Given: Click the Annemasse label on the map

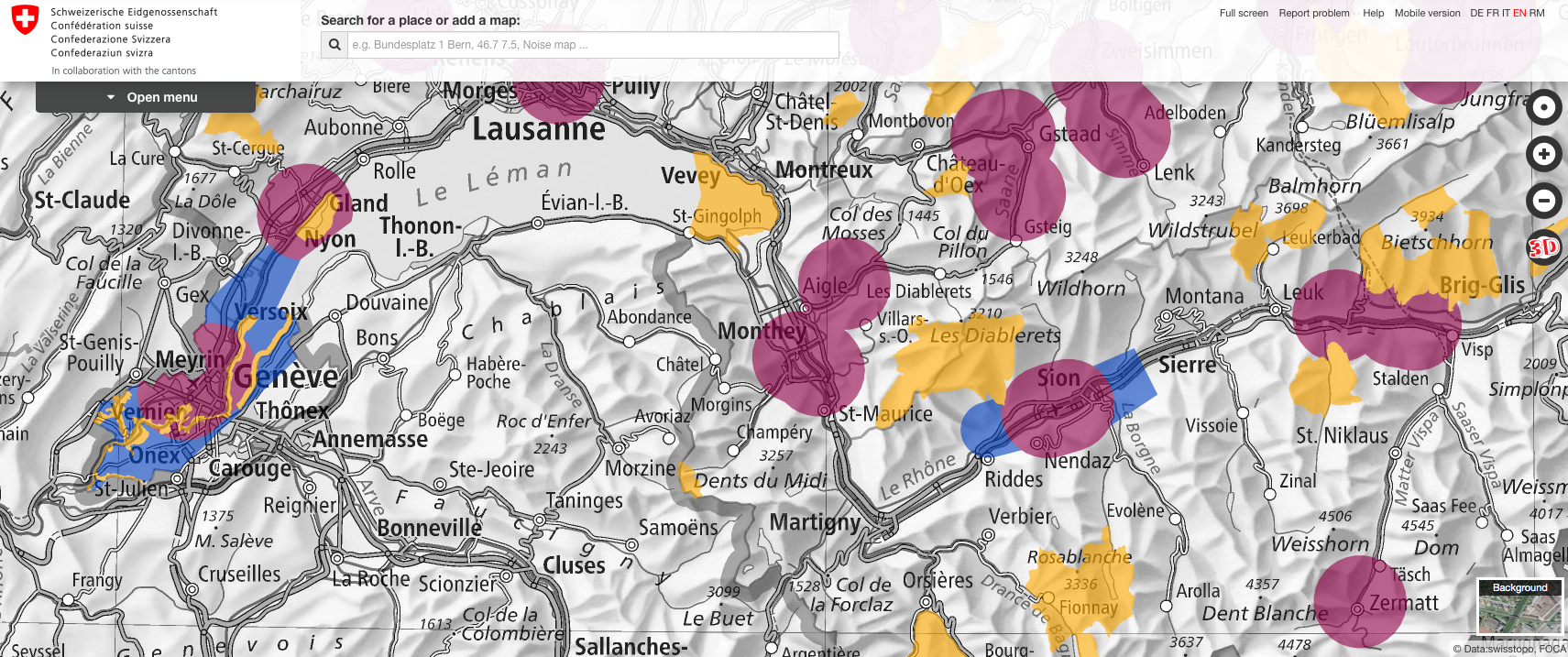Looking at the screenshot, I should click(x=370, y=440).
